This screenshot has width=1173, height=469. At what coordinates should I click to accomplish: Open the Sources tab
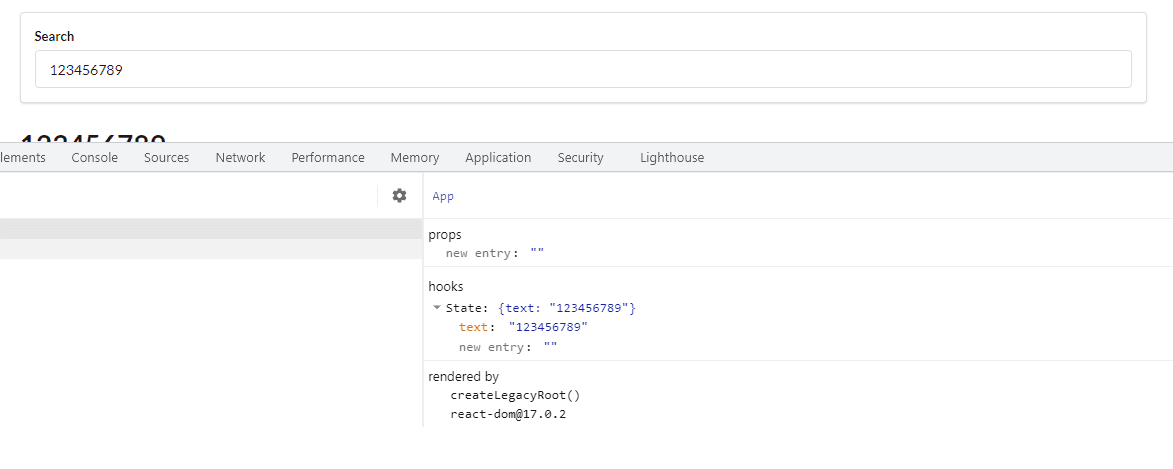(x=166, y=158)
